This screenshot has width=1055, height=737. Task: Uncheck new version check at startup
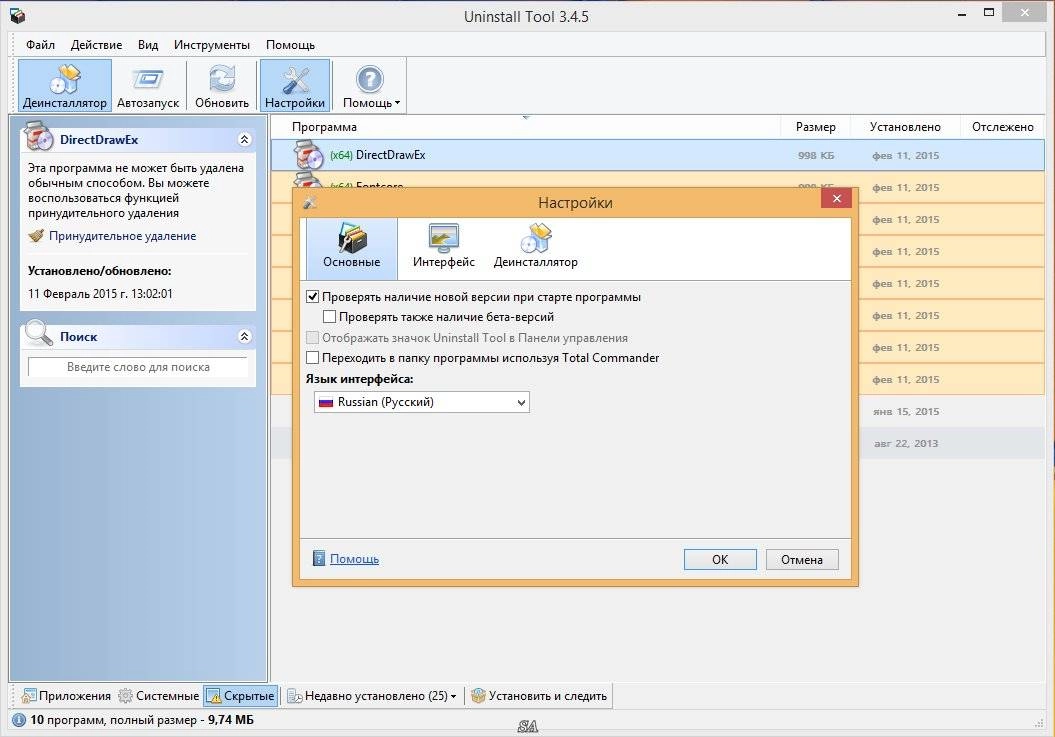coord(312,297)
